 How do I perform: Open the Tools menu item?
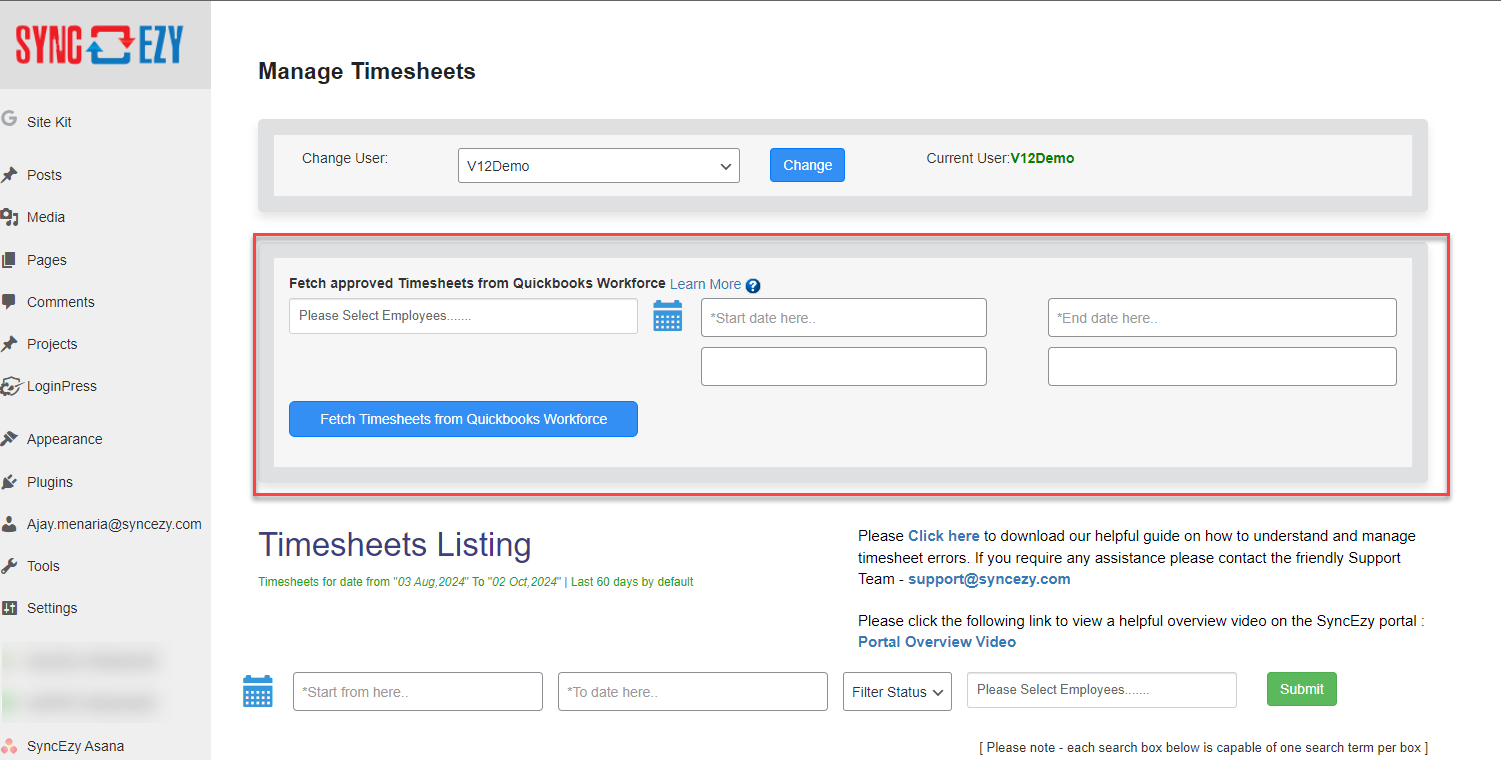tap(43, 566)
